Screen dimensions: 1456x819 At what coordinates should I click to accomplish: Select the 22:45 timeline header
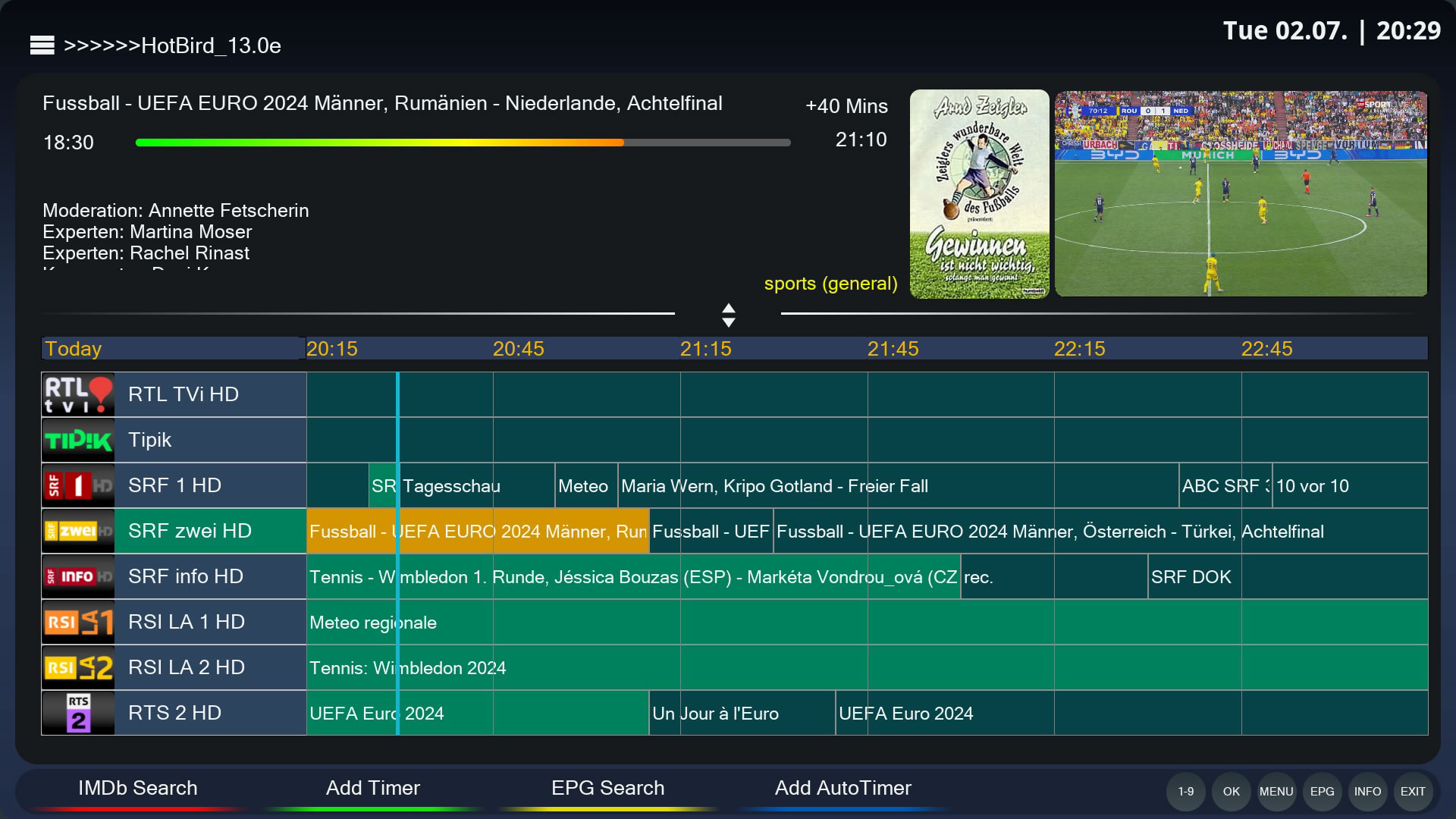pos(1267,349)
